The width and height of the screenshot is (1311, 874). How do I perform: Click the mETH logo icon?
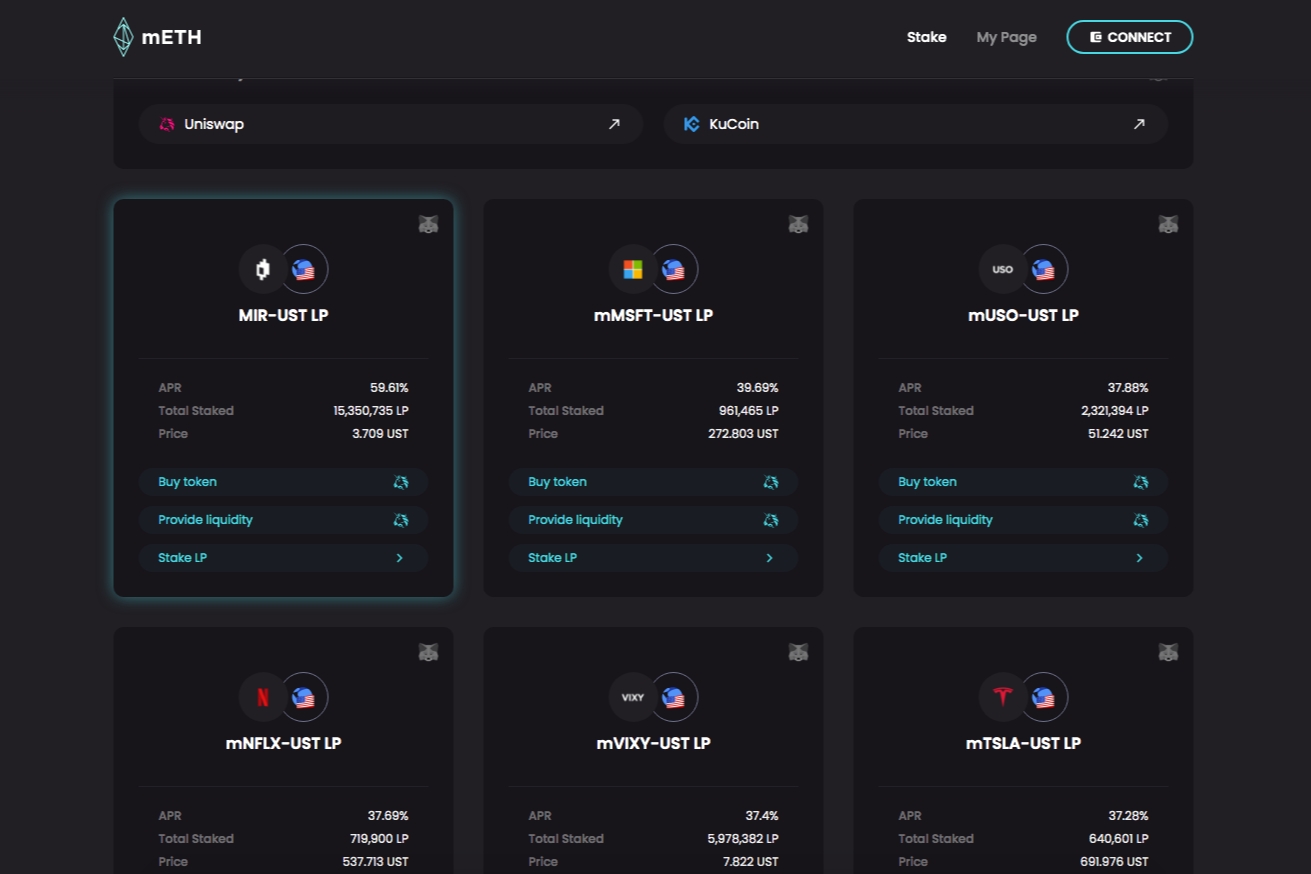[123, 37]
